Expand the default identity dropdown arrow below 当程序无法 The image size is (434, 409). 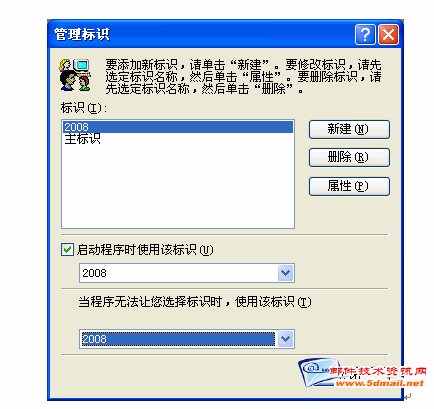(x=286, y=339)
